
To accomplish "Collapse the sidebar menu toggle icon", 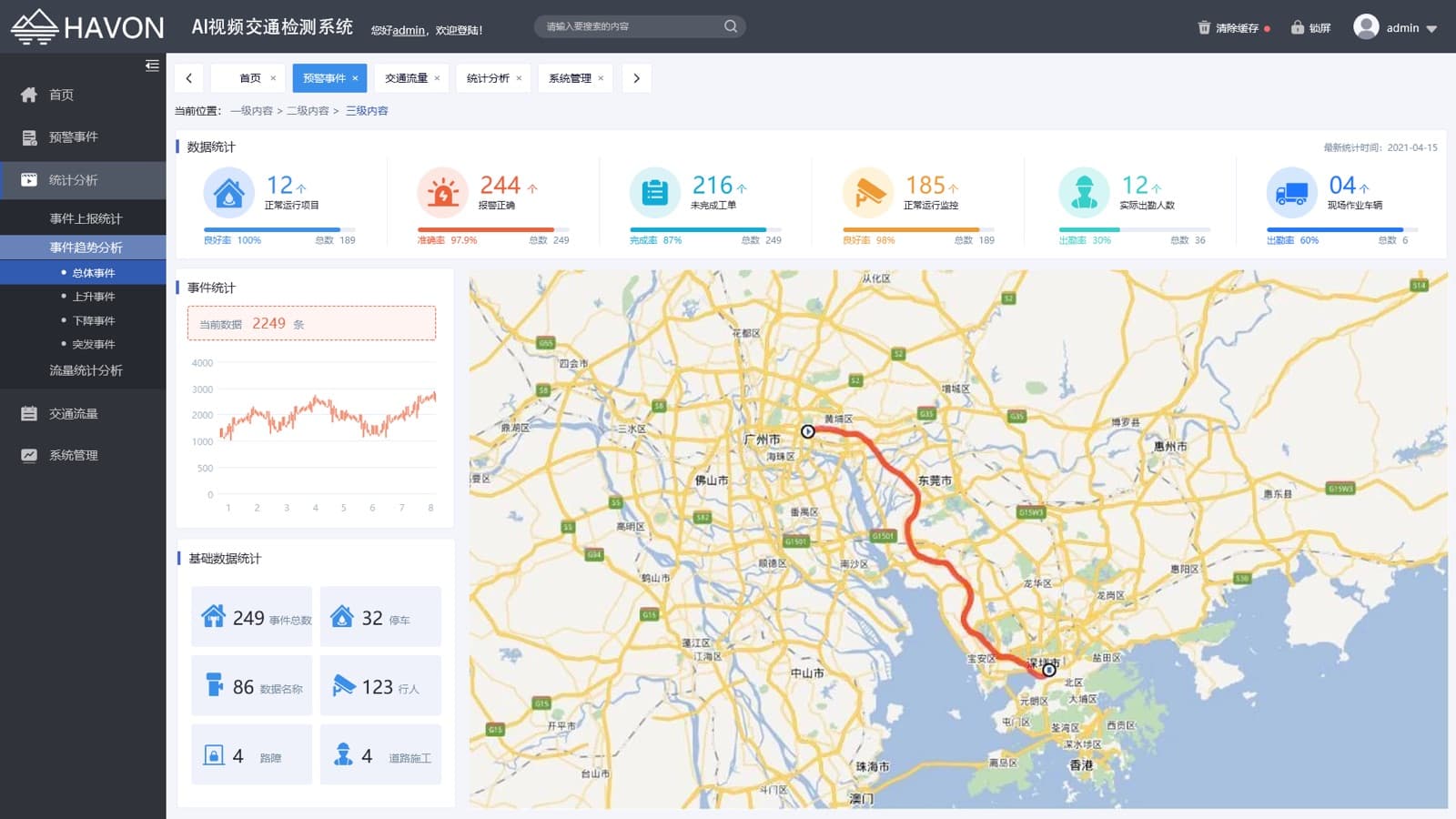I will point(152,66).
